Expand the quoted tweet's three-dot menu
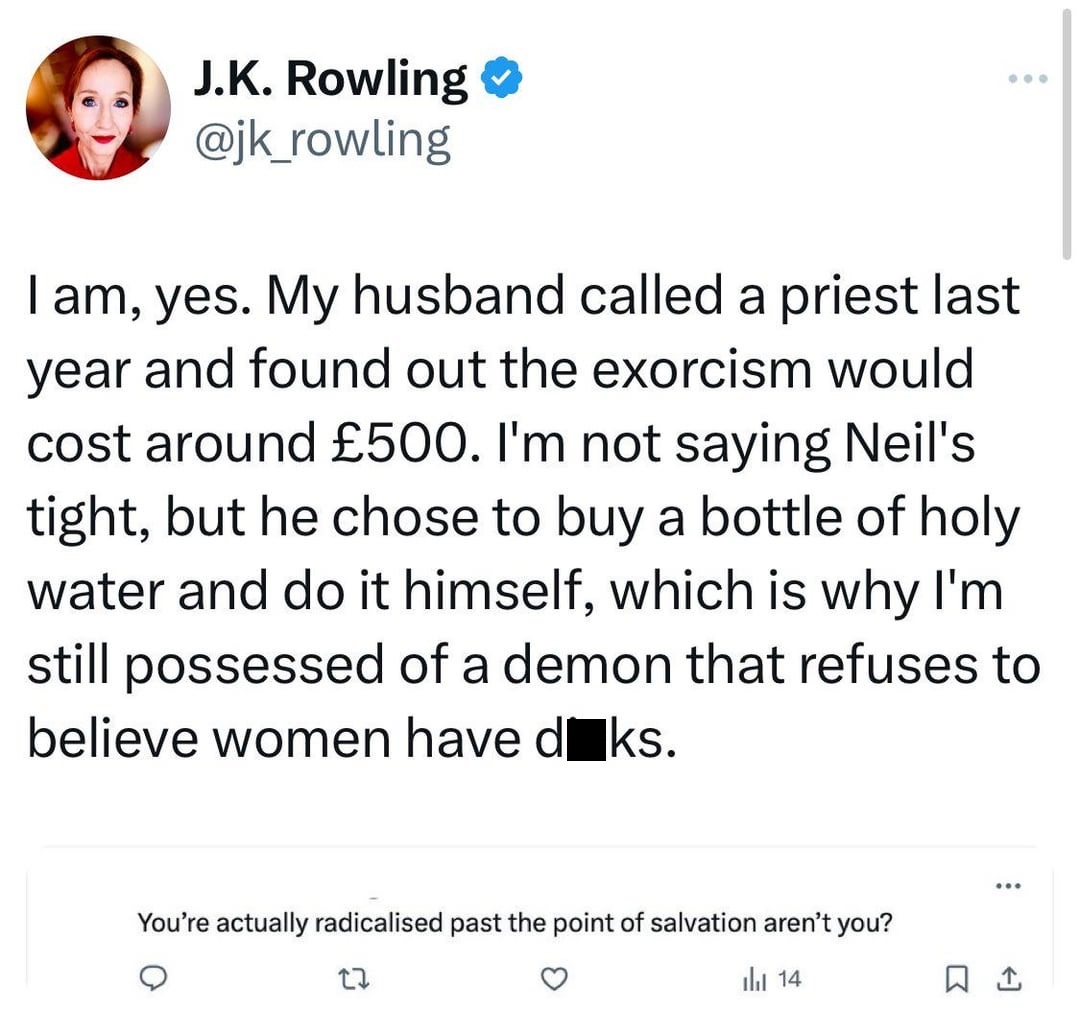Image resolution: width=1080 pixels, height=1036 pixels. [1008, 884]
